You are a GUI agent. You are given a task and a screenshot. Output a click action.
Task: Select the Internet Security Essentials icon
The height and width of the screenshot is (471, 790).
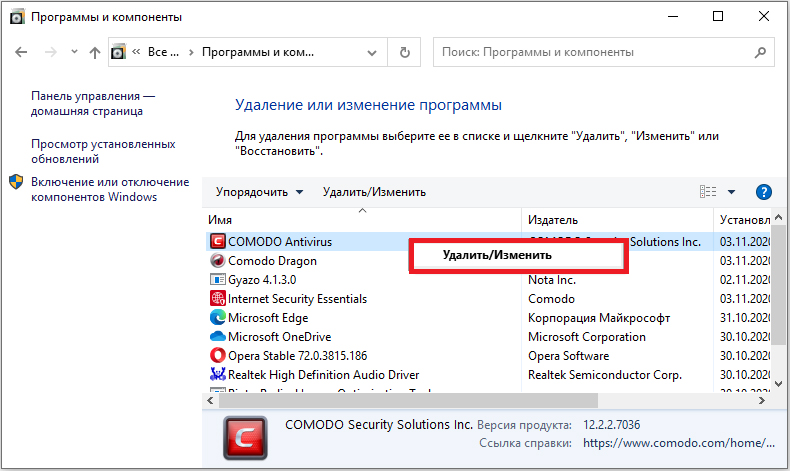(217, 299)
